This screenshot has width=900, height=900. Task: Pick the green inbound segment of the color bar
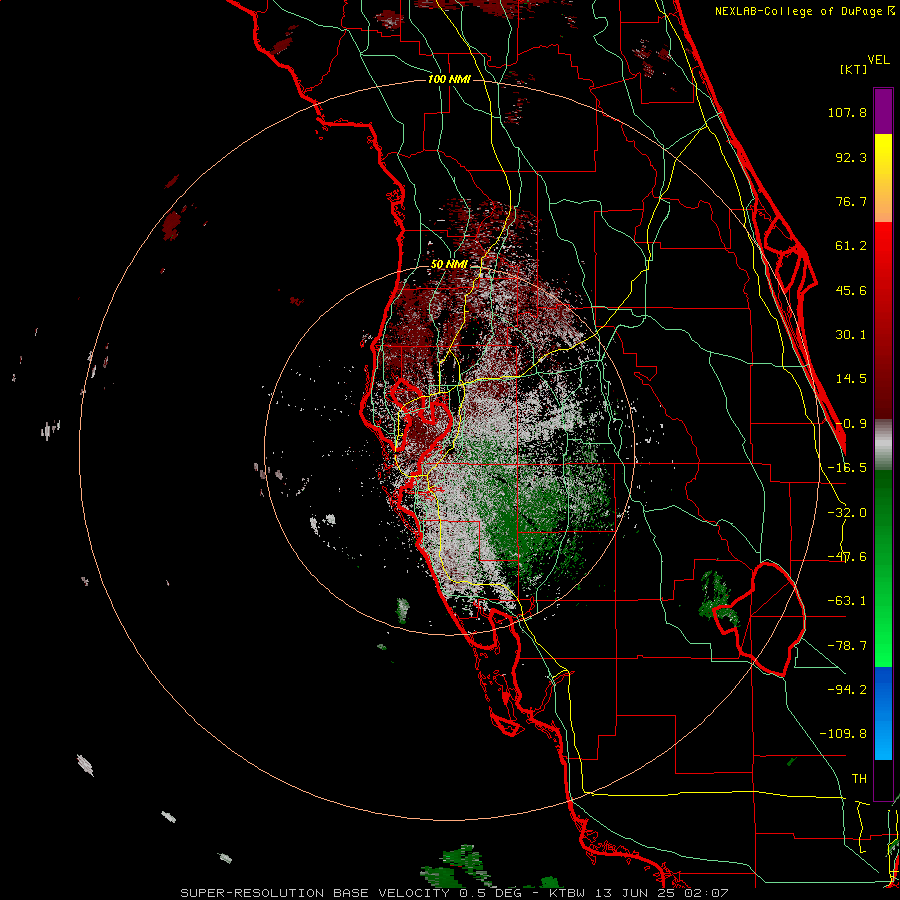tap(883, 568)
